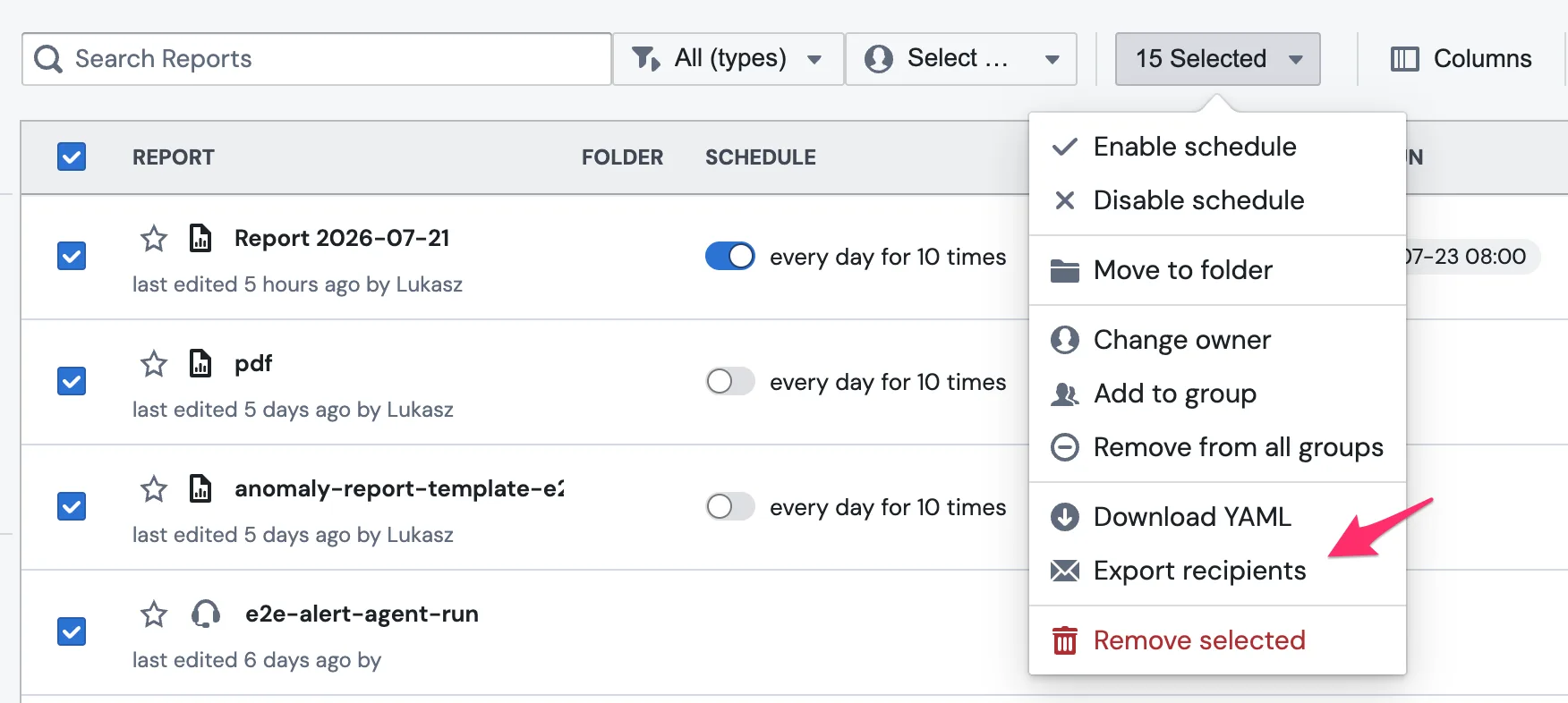Expand the Select owner dropdown
Image resolution: width=1568 pixels, height=703 pixels.
960,59
